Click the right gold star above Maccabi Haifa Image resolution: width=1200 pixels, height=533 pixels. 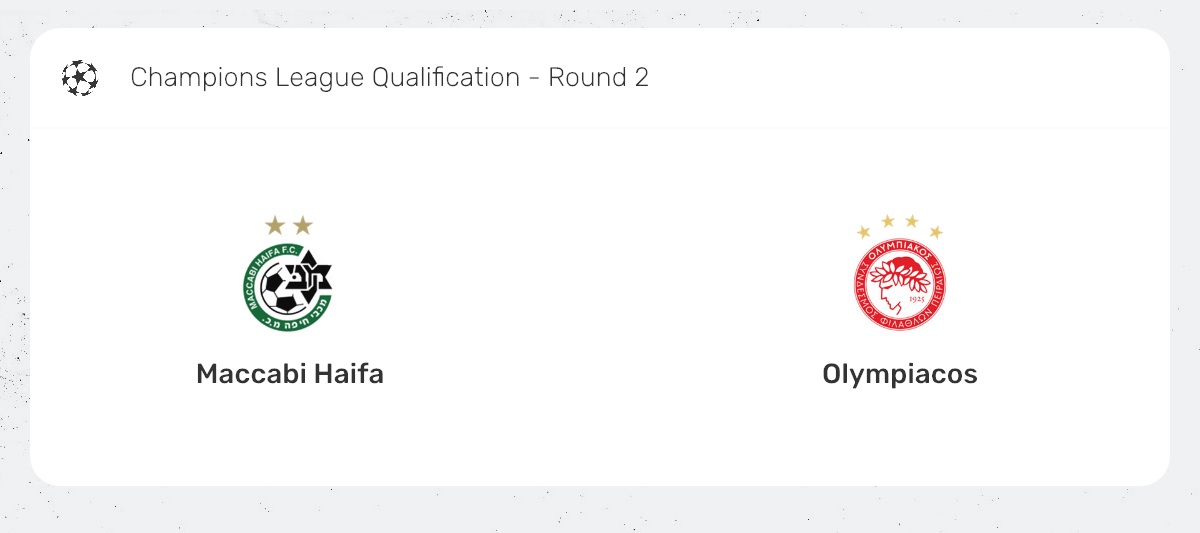click(x=302, y=226)
